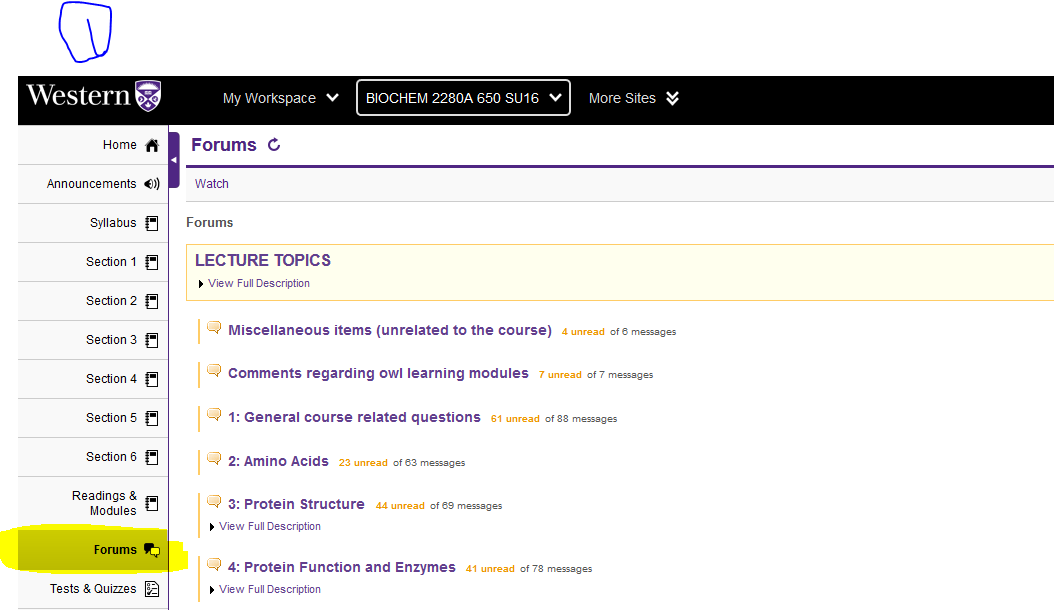
Task: Open Section 4 in the sidebar
Action: click(93, 379)
